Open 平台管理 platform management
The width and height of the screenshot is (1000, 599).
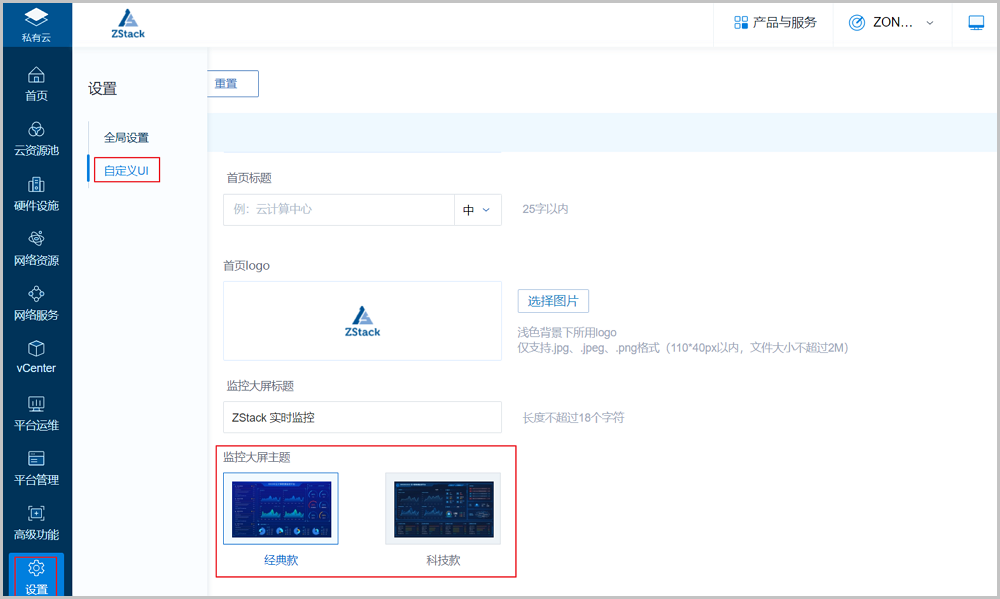pyautogui.click(x=36, y=468)
